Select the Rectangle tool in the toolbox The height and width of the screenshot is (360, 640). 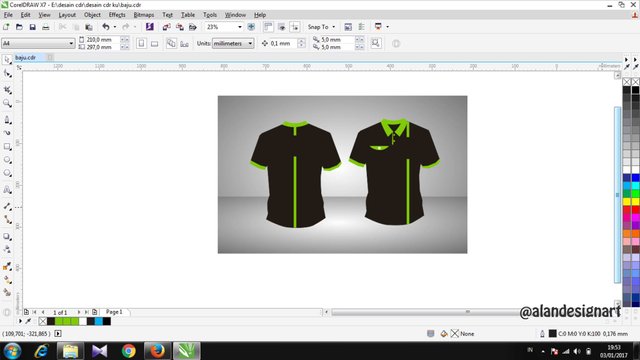point(7,147)
